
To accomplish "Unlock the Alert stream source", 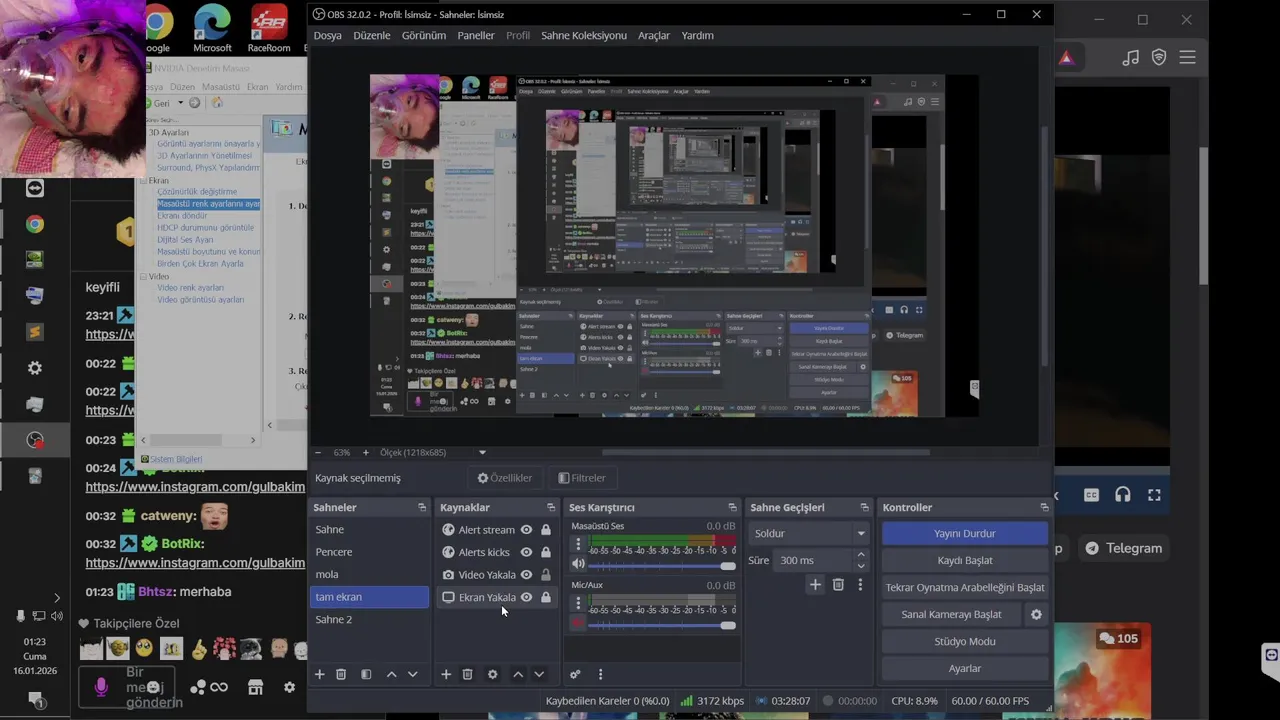I will (546, 530).
